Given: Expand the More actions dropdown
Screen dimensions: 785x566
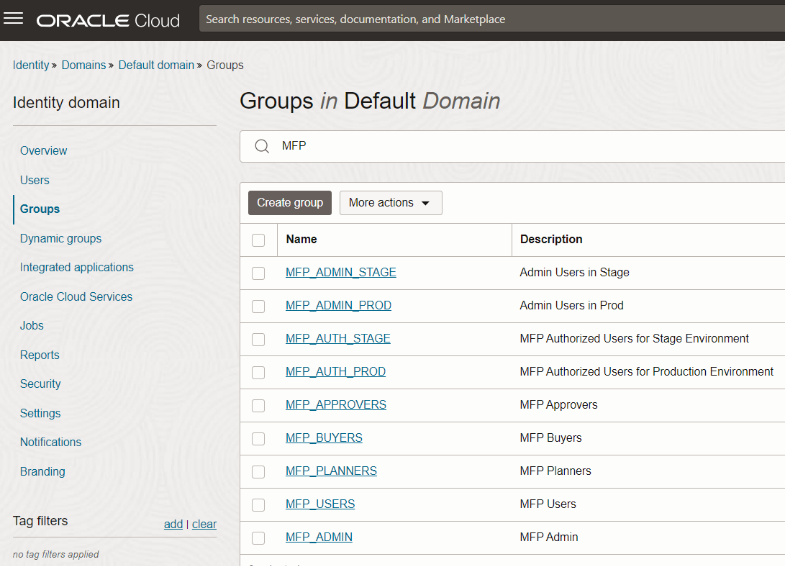Looking at the screenshot, I should click(390, 203).
